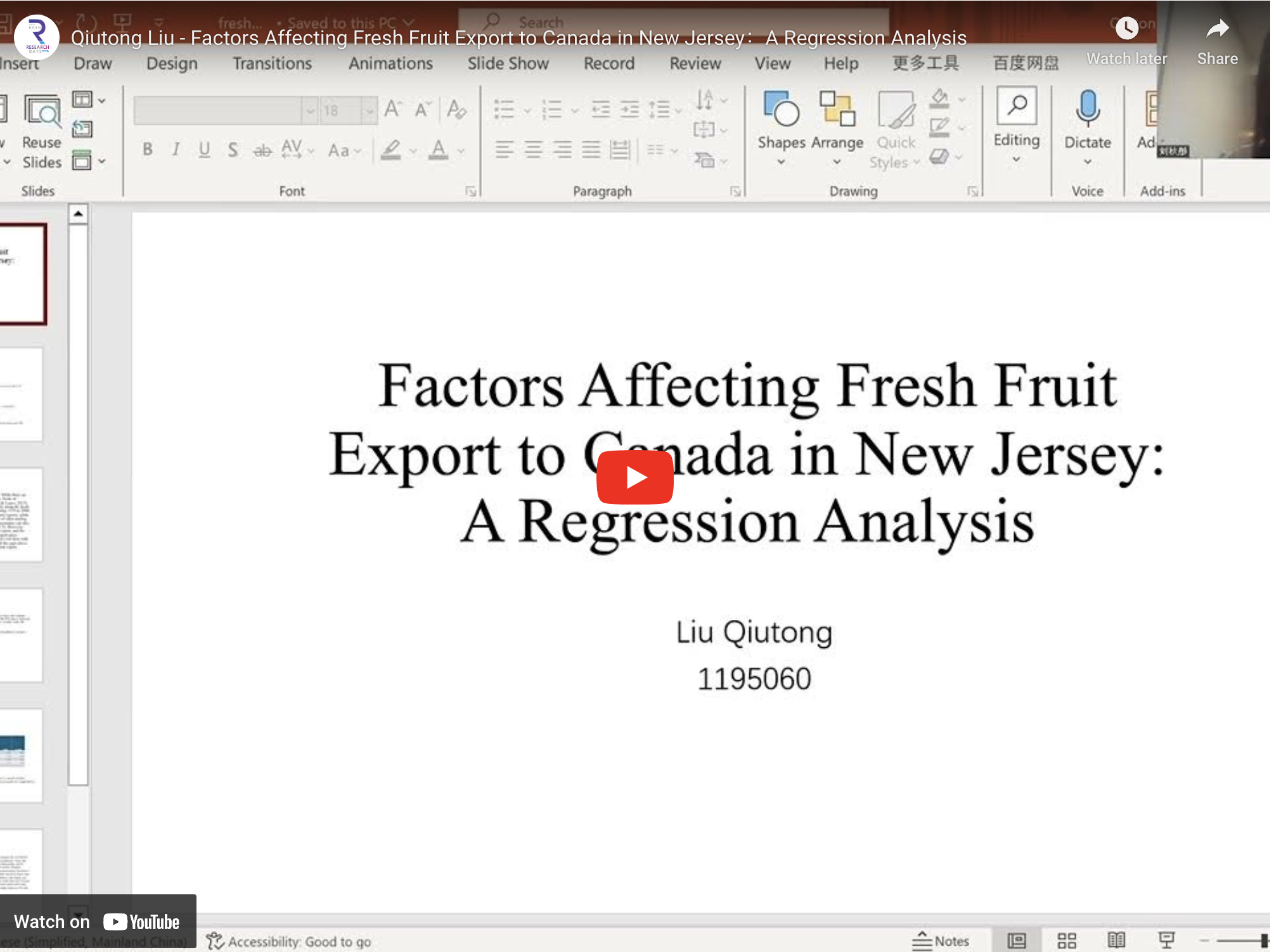
Task: Toggle the Notes pane
Action: pyautogui.click(x=941, y=941)
